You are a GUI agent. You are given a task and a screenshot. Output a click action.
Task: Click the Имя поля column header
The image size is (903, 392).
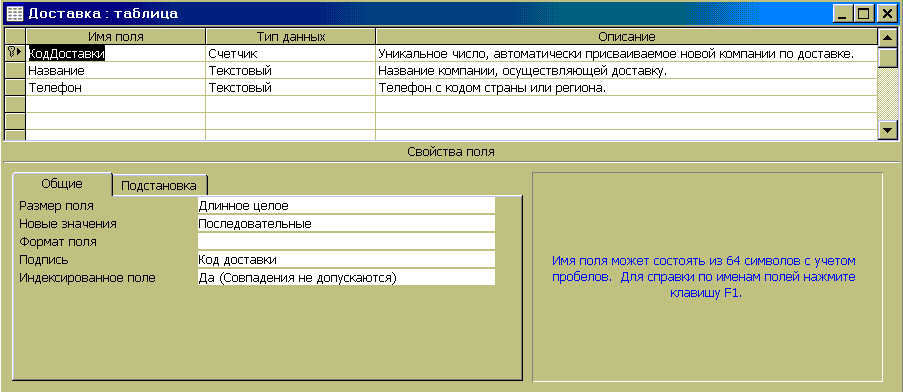click(x=116, y=37)
